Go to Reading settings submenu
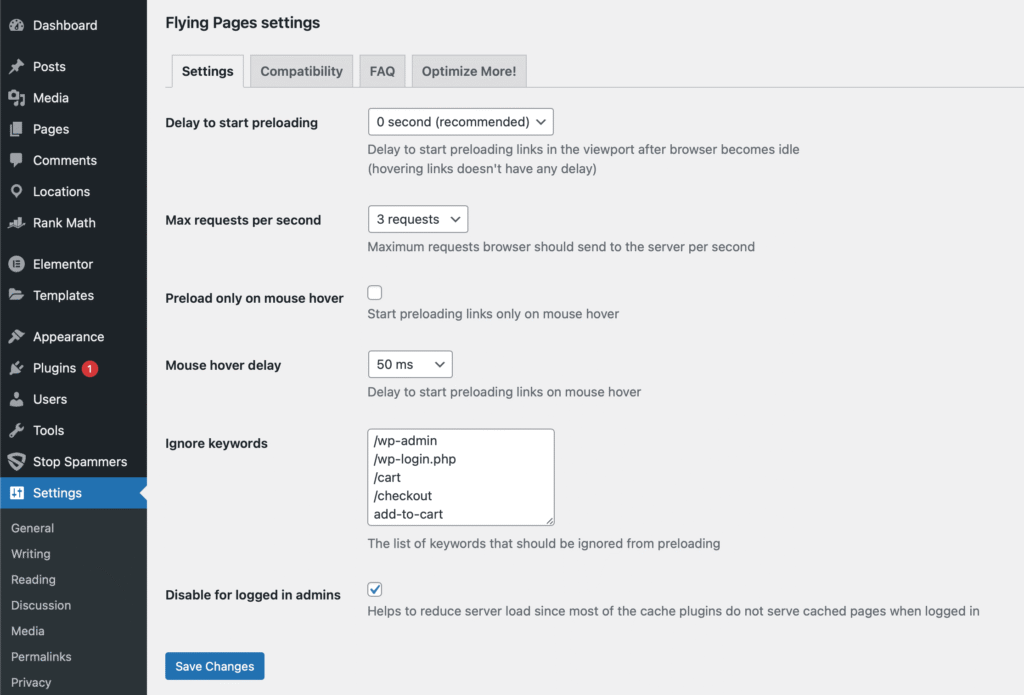 click(33, 579)
